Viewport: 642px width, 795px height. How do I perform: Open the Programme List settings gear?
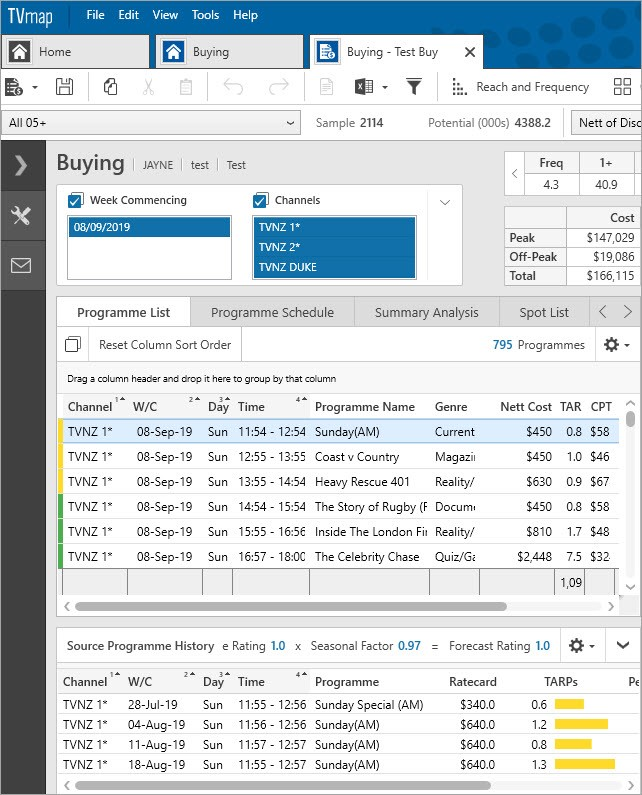617,345
